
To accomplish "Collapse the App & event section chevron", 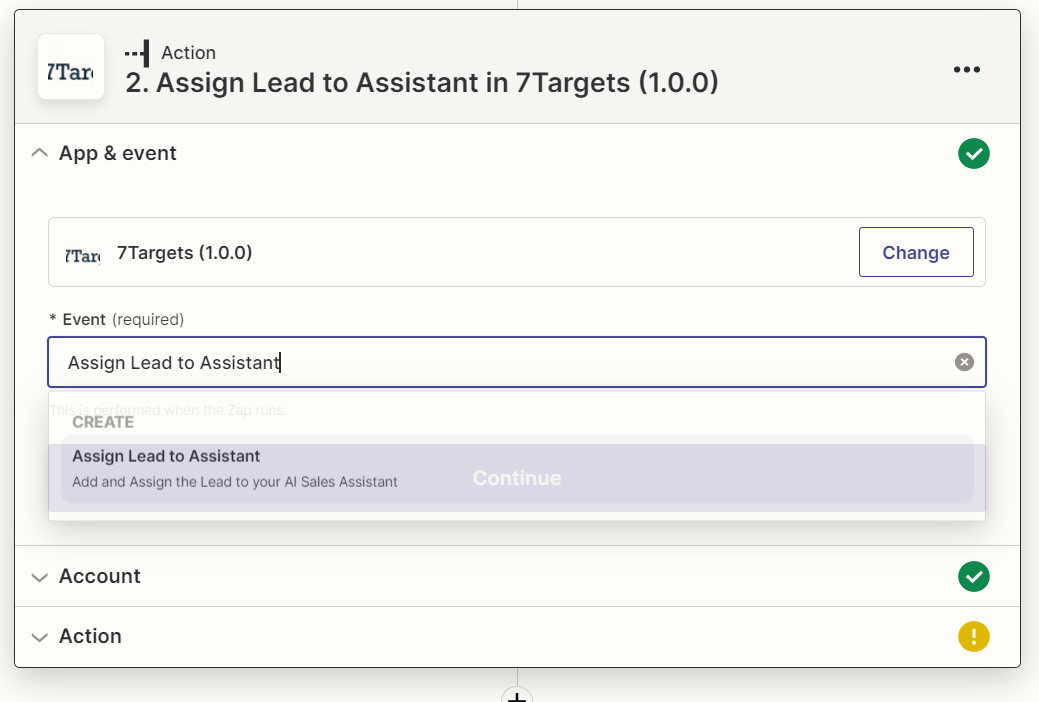I will click(40, 154).
